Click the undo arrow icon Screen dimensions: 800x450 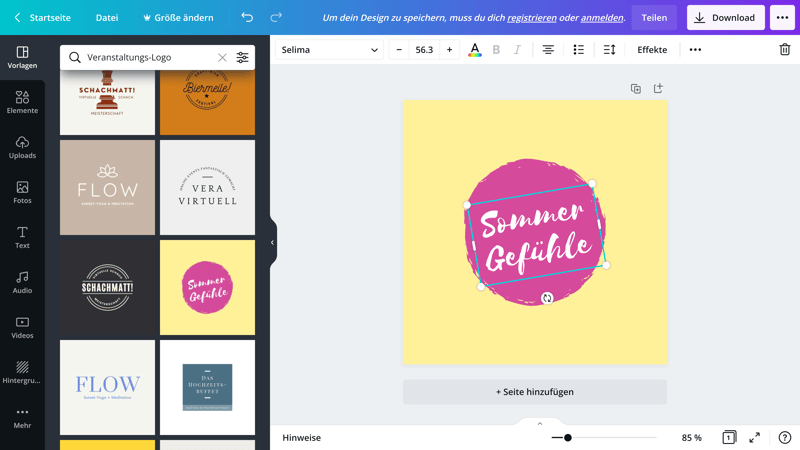coord(247,18)
